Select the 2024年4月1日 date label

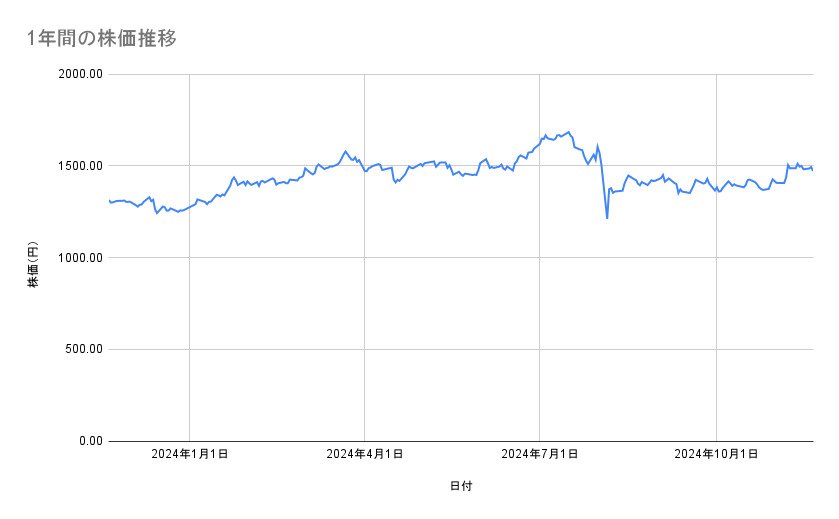coord(365,455)
